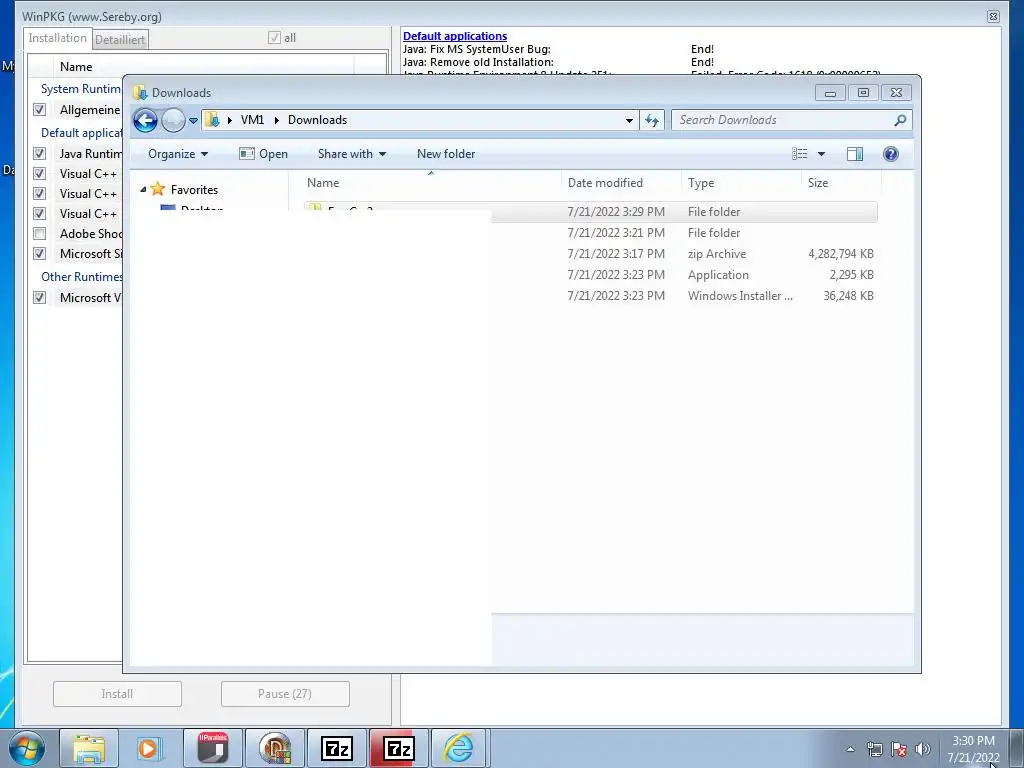
Task: Click the Downloads window title folder icon
Action: (140, 93)
